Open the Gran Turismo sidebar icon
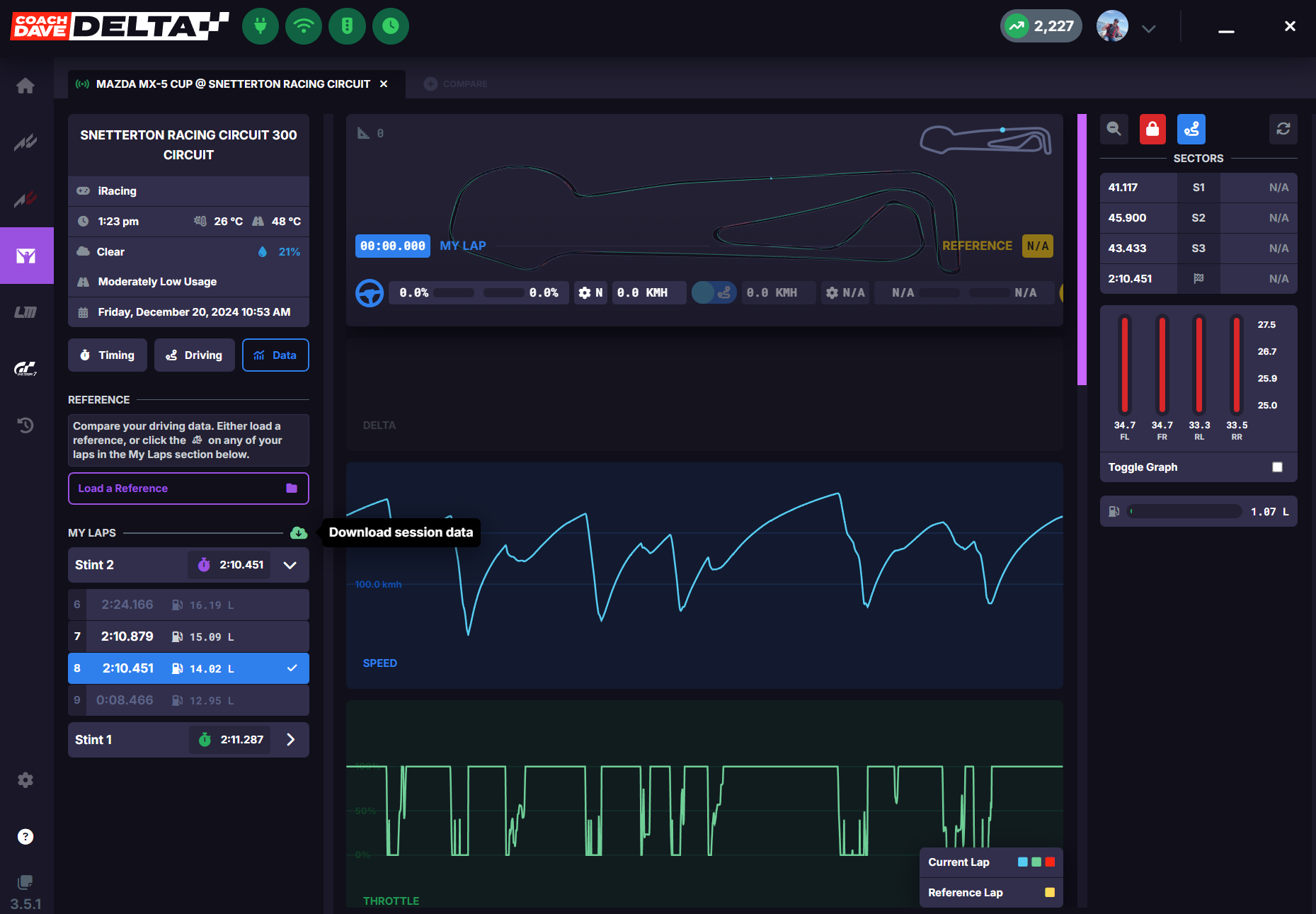Image resolution: width=1316 pixels, height=914 pixels. pyautogui.click(x=25, y=369)
